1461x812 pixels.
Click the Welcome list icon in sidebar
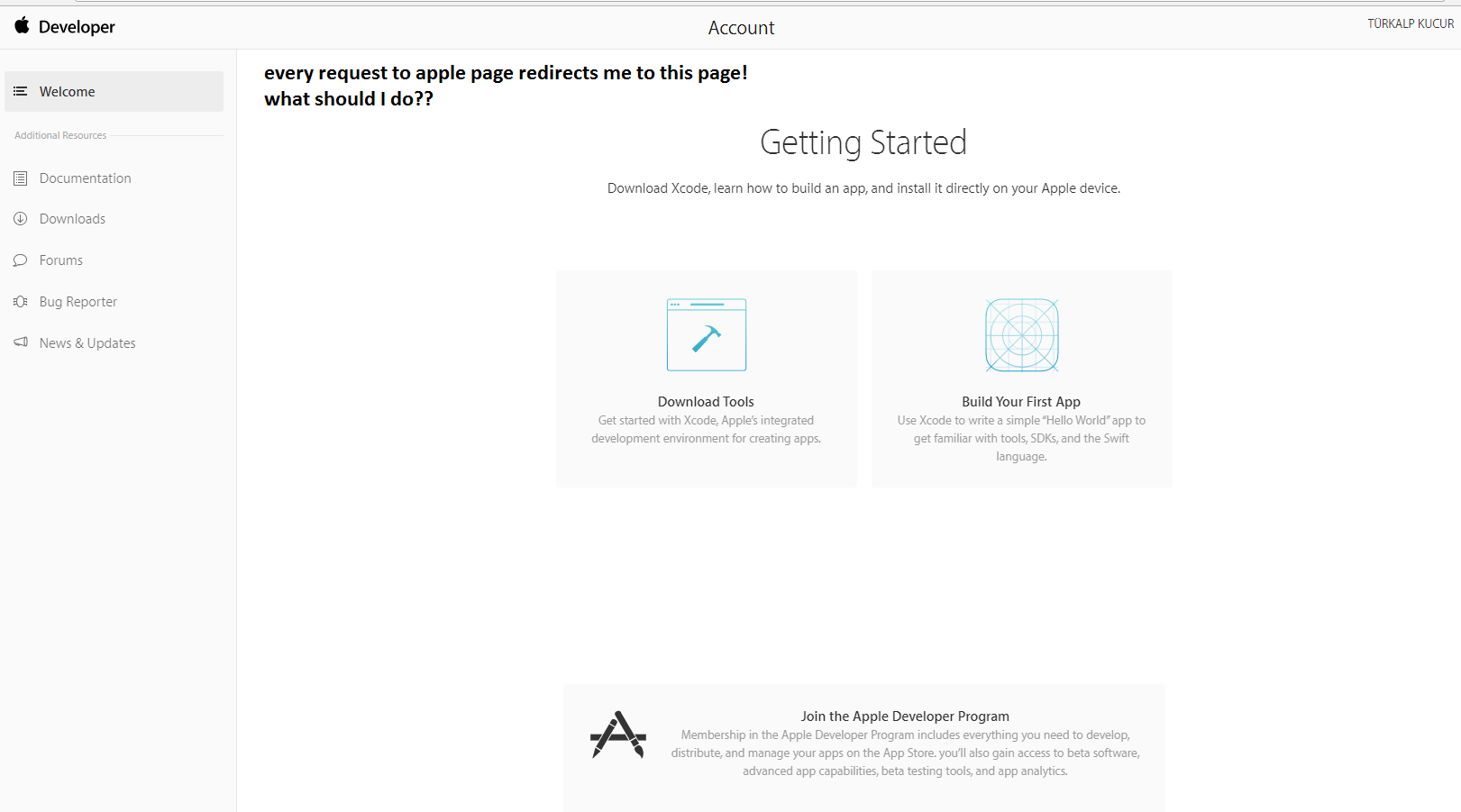pyautogui.click(x=21, y=92)
